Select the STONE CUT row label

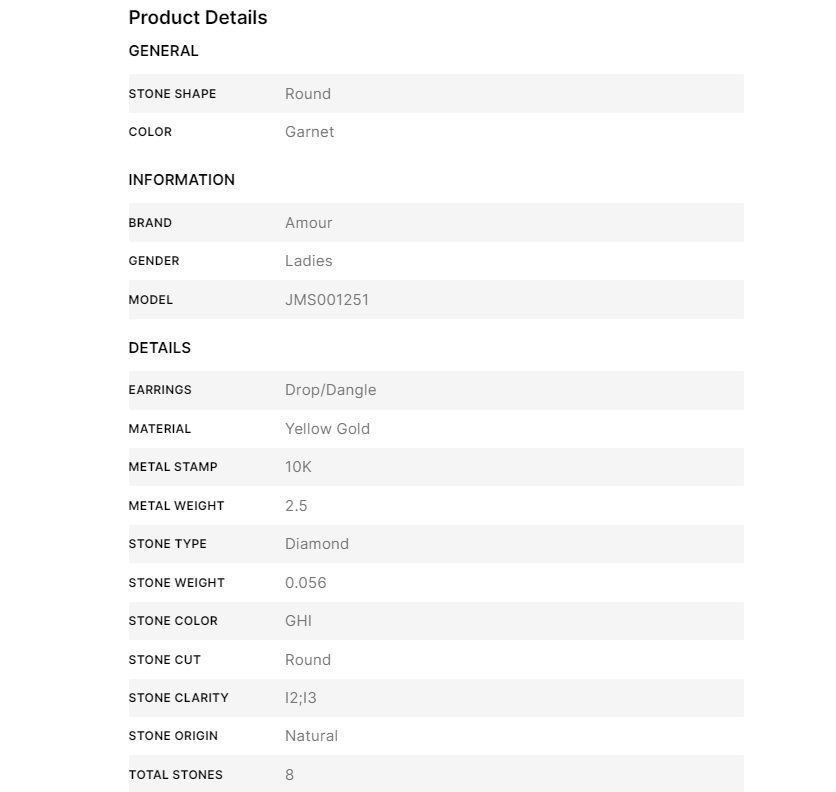click(x=165, y=660)
